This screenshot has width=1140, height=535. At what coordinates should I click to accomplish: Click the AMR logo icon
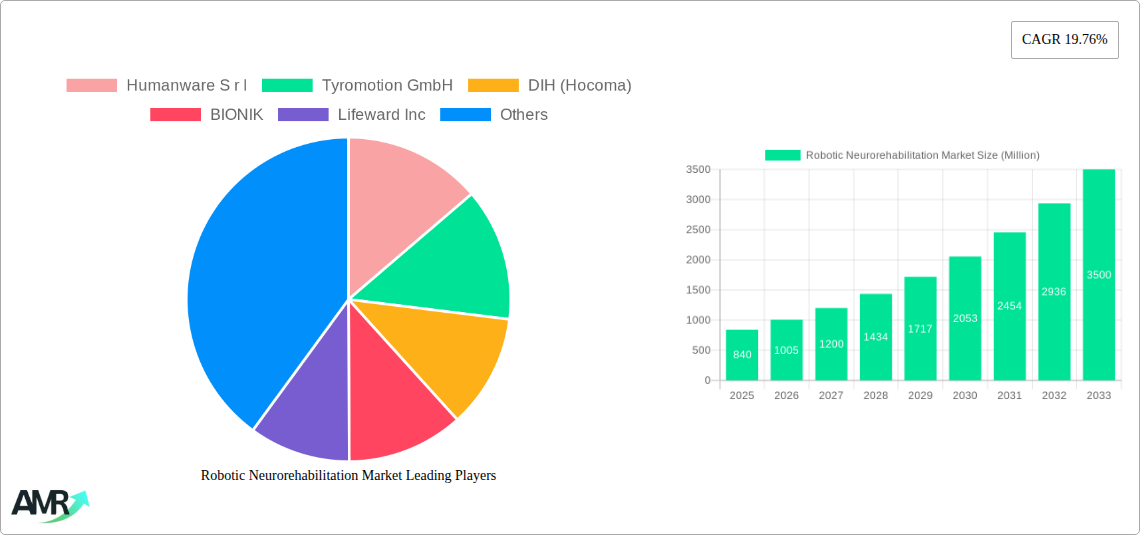coord(49,504)
